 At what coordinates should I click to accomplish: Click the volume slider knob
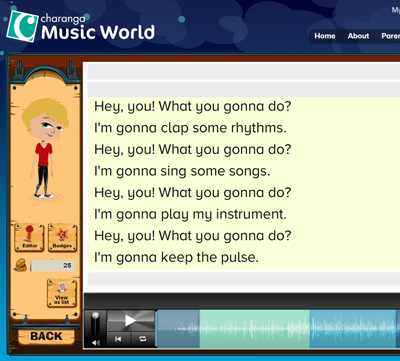95,315
